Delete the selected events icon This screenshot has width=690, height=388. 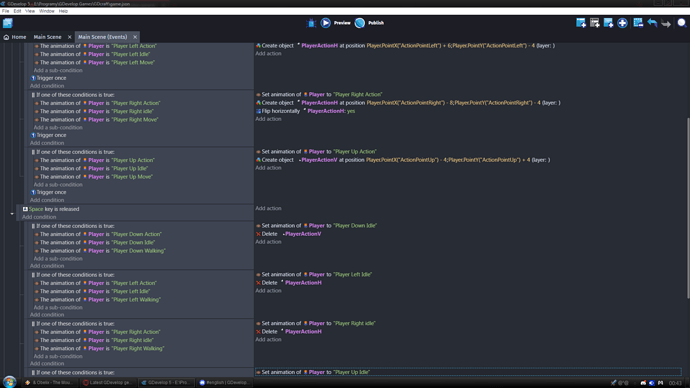[x=638, y=23]
